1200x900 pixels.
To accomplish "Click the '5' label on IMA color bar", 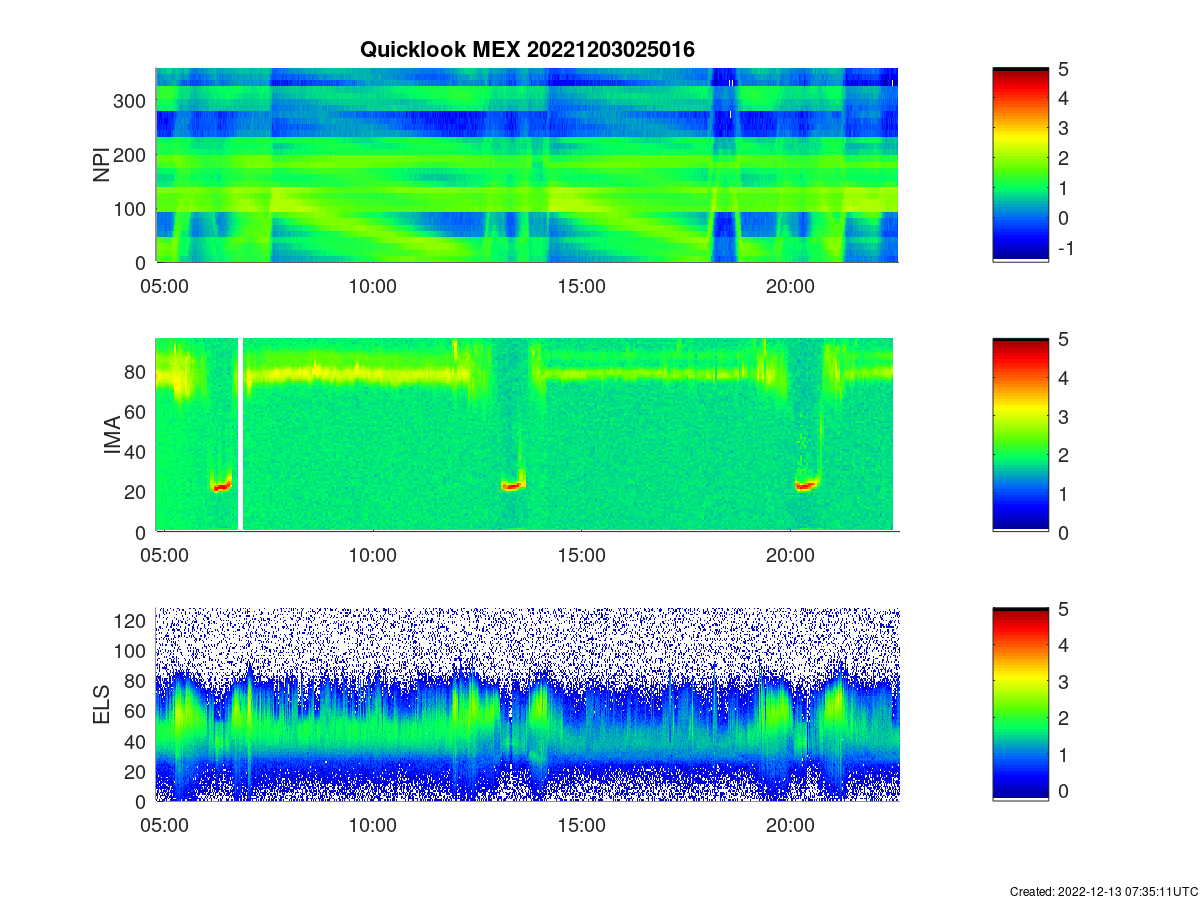I will coord(1064,339).
